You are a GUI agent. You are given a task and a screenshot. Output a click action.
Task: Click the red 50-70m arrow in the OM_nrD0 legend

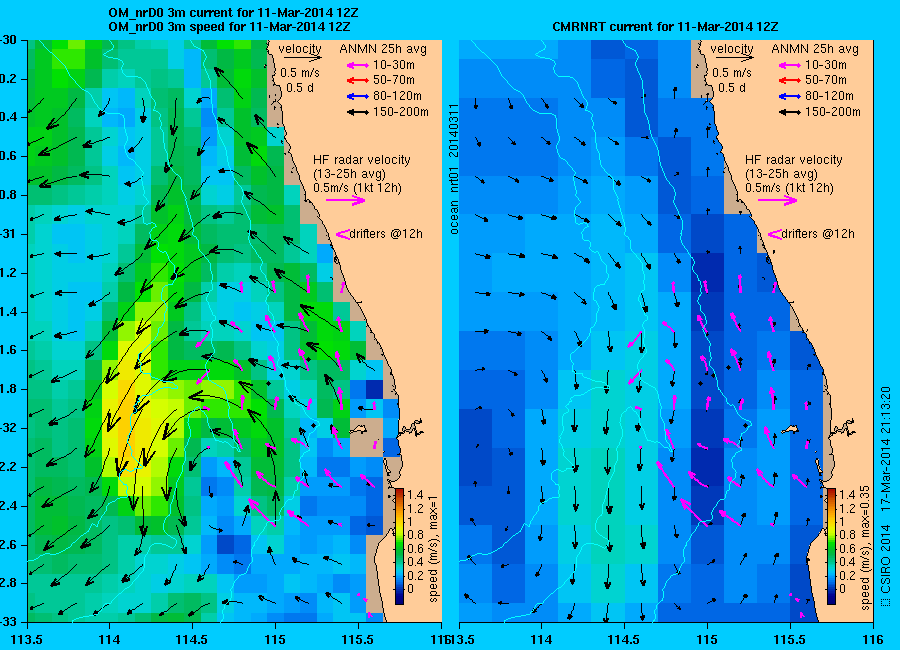358,80
